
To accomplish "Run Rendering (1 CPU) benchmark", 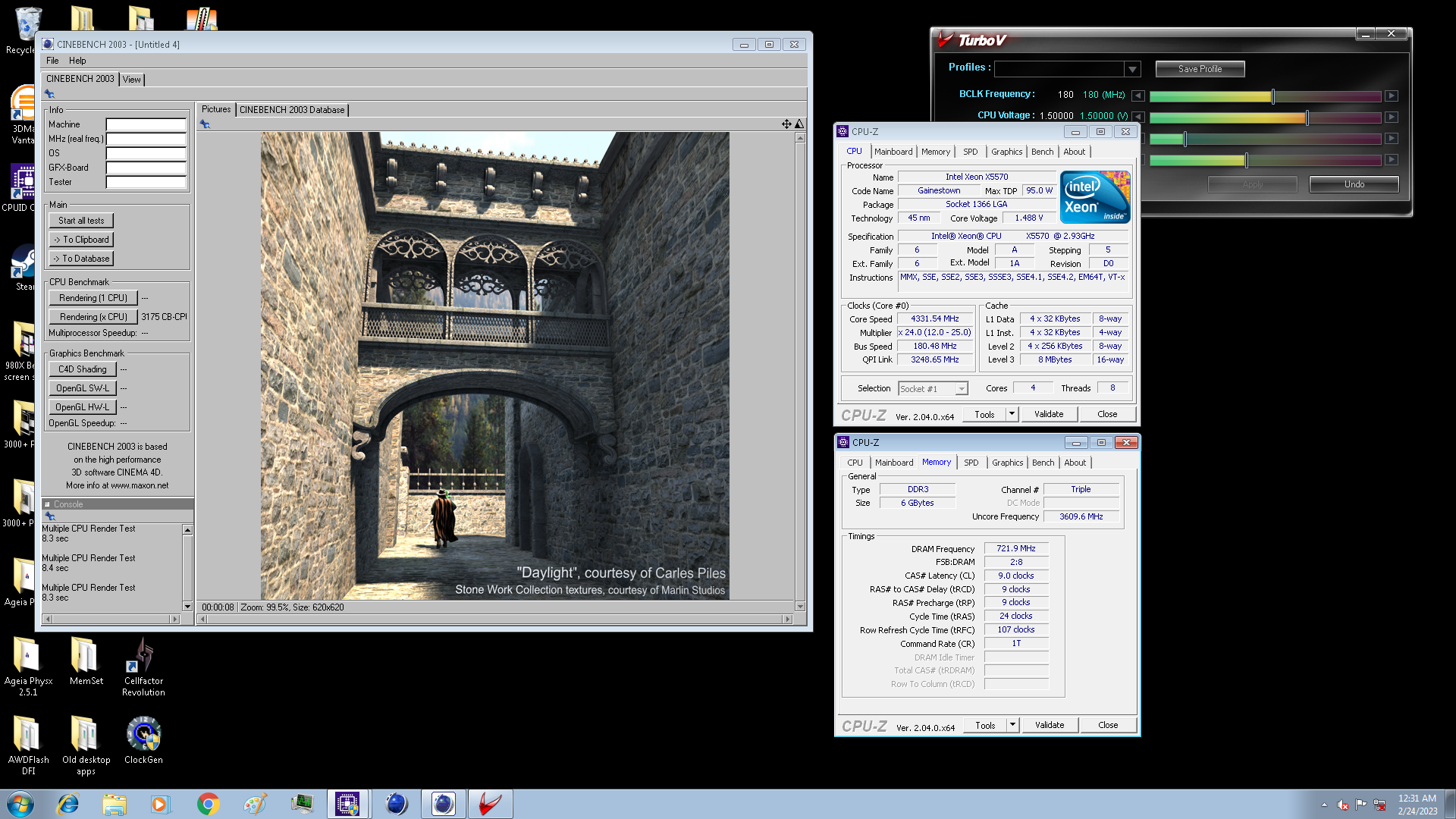I will (x=93, y=298).
